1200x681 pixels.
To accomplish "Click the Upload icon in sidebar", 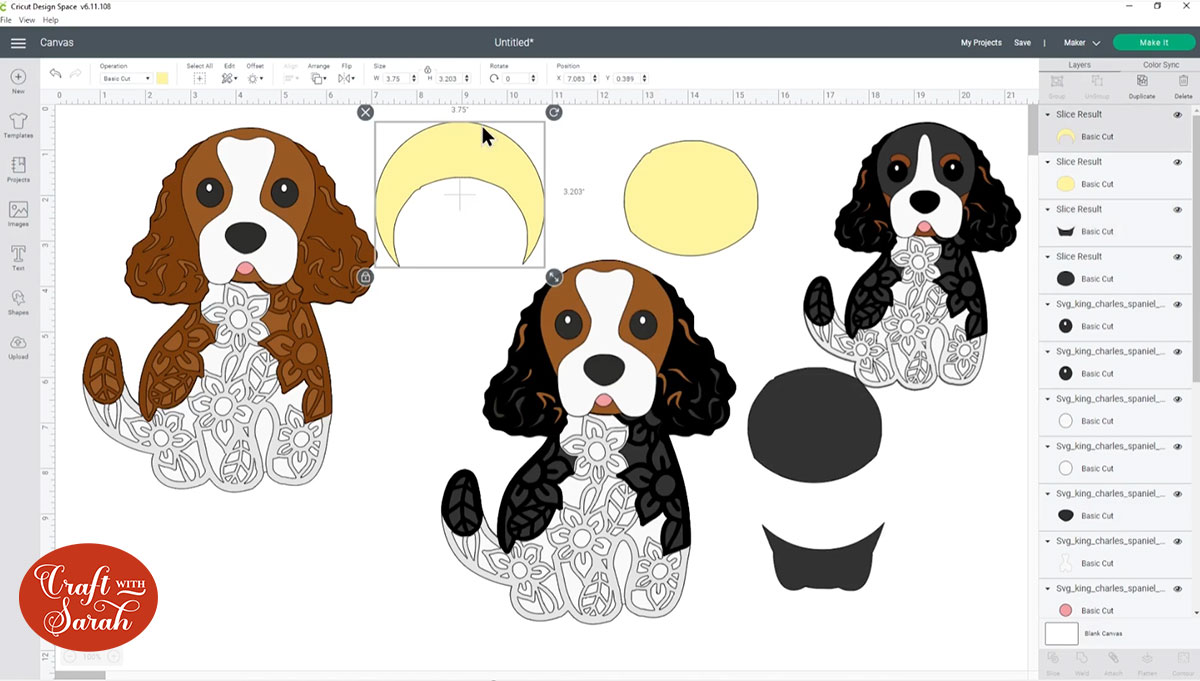I will pos(18,345).
